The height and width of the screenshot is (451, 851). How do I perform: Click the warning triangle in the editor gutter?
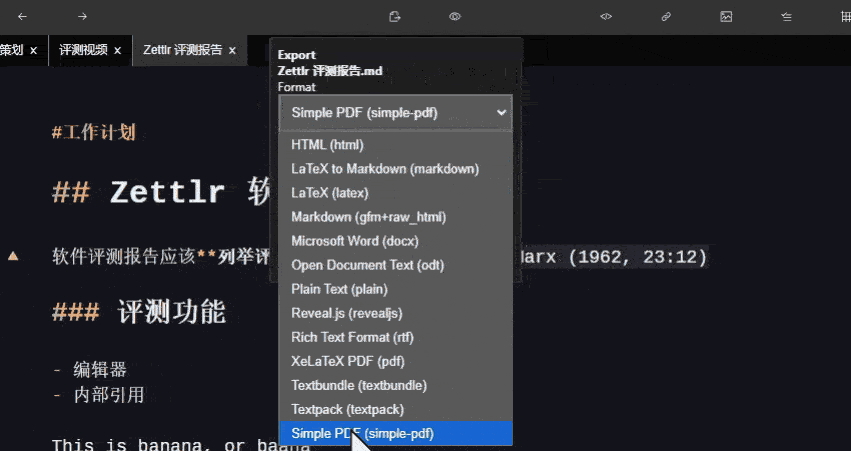pyautogui.click(x=13, y=256)
